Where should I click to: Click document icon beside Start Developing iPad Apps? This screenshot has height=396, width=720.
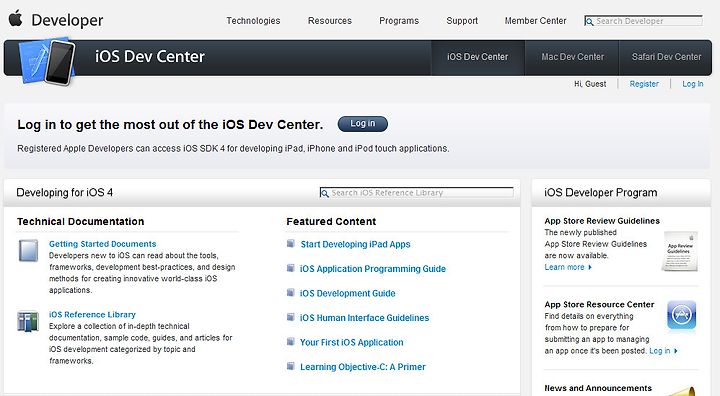point(291,243)
